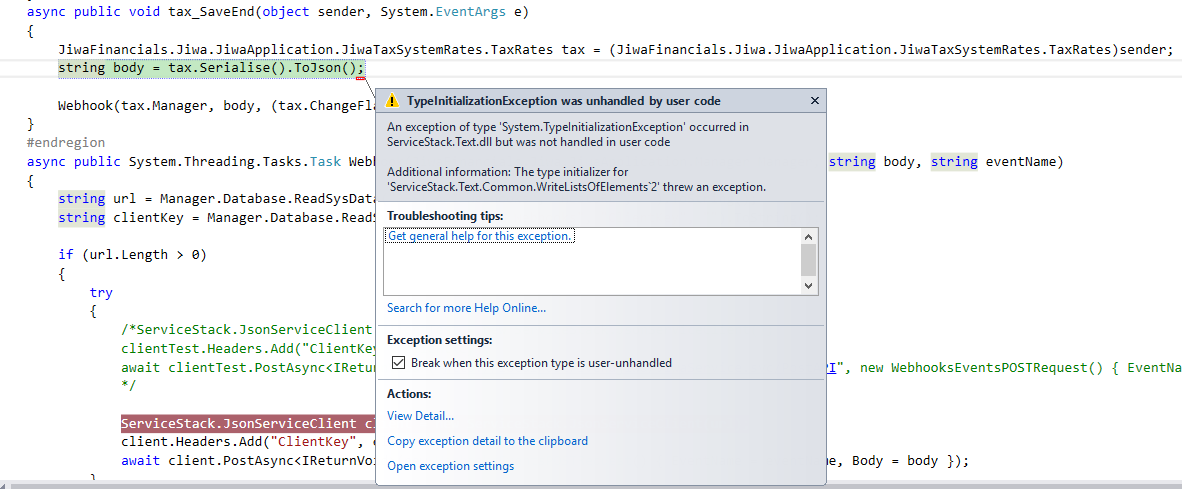Click the 'if (url.Length > 0)' statement
The height and width of the screenshot is (489, 1182).
click(131, 255)
